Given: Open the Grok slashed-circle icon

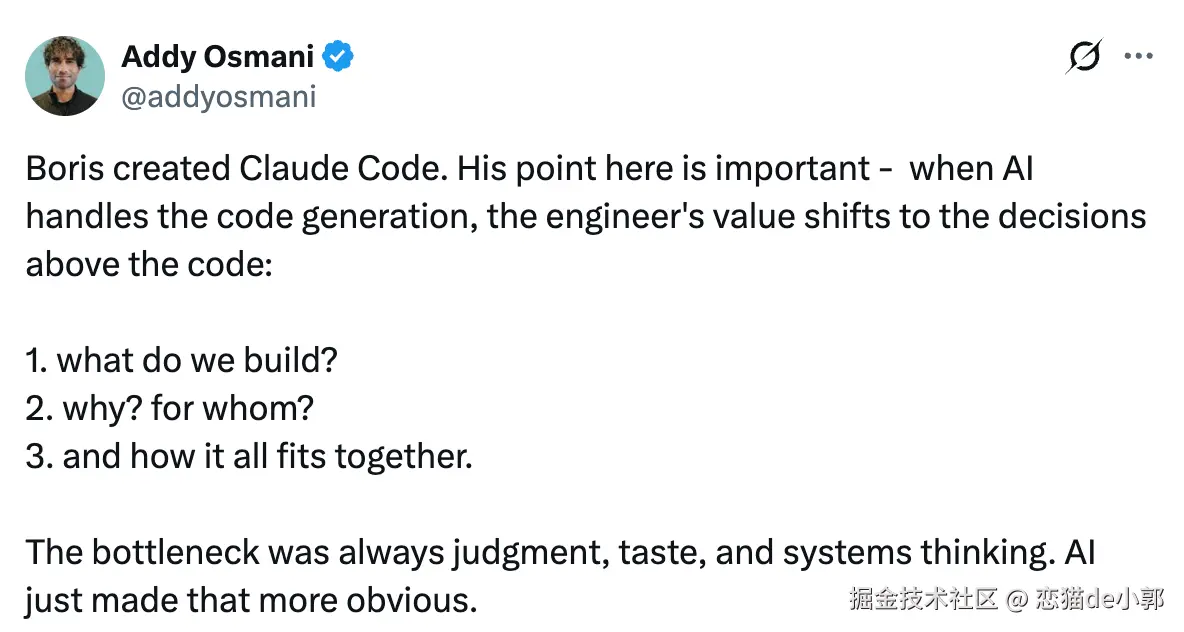Looking at the screenshot, I should point(1083,58).
